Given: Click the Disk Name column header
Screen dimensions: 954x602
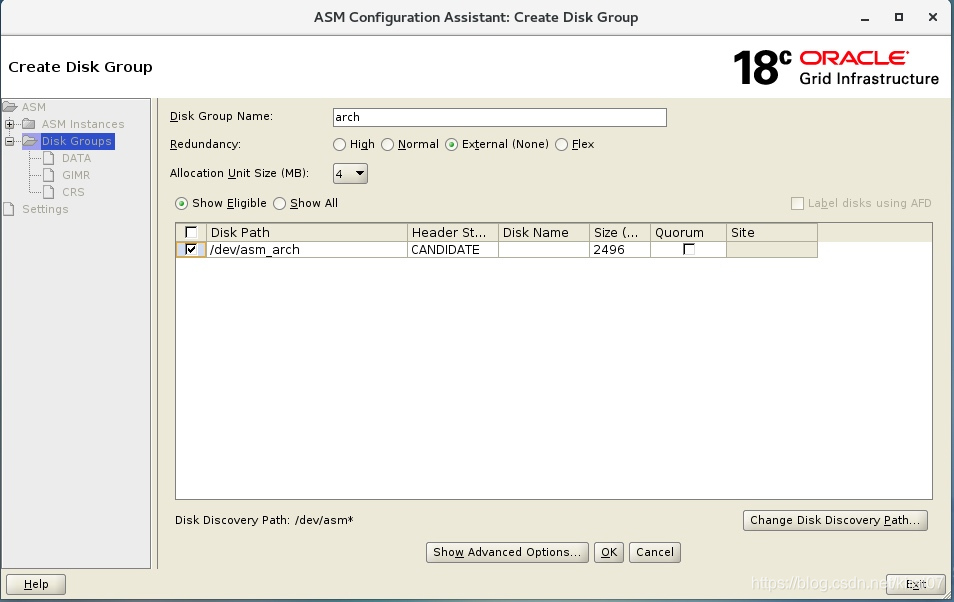Looking at the screenshot, I should click(544, 233).
